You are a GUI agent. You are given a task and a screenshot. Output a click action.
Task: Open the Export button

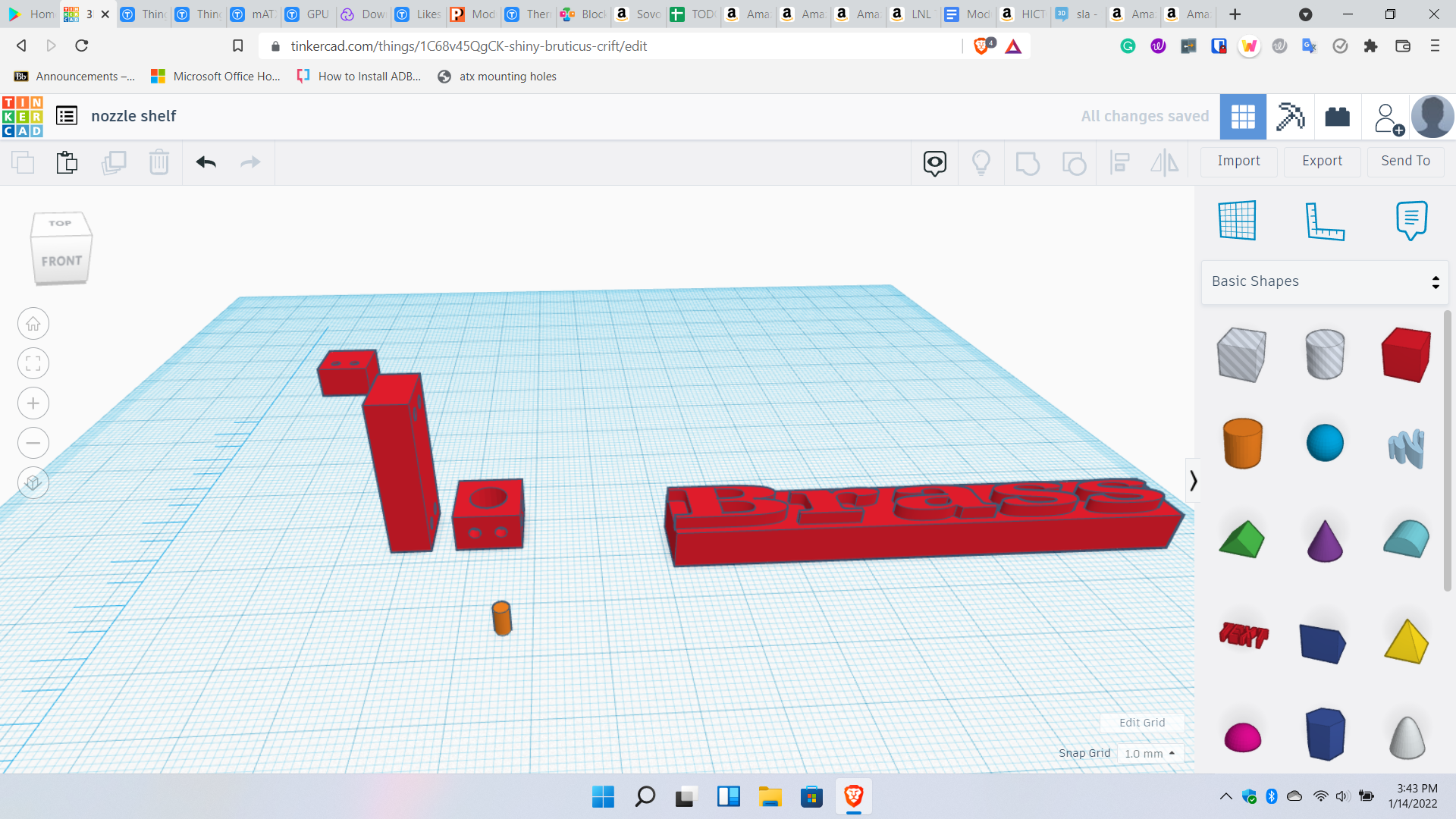tap(1322, 161)
